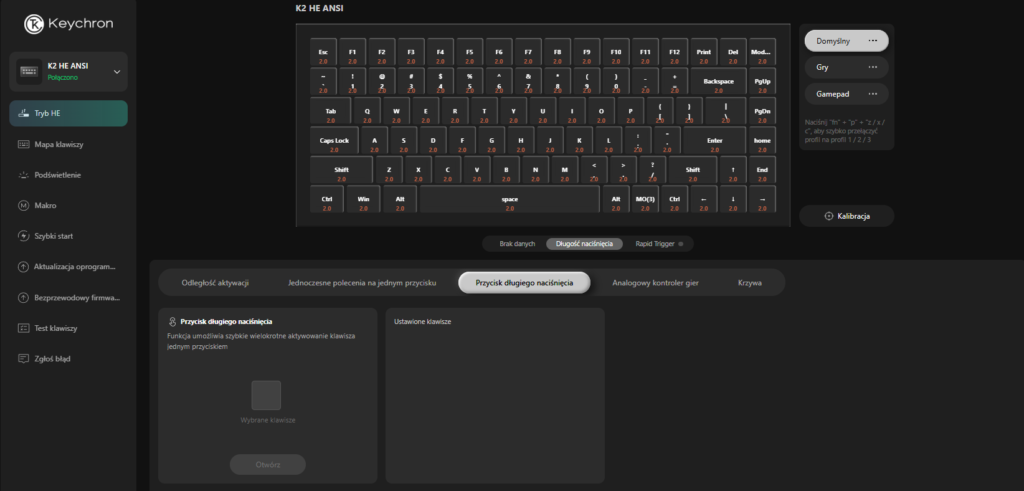This screenshot has height=491, width=1024.
Task: Click the Ustawione klawisze label
Action: coord(423,322)
